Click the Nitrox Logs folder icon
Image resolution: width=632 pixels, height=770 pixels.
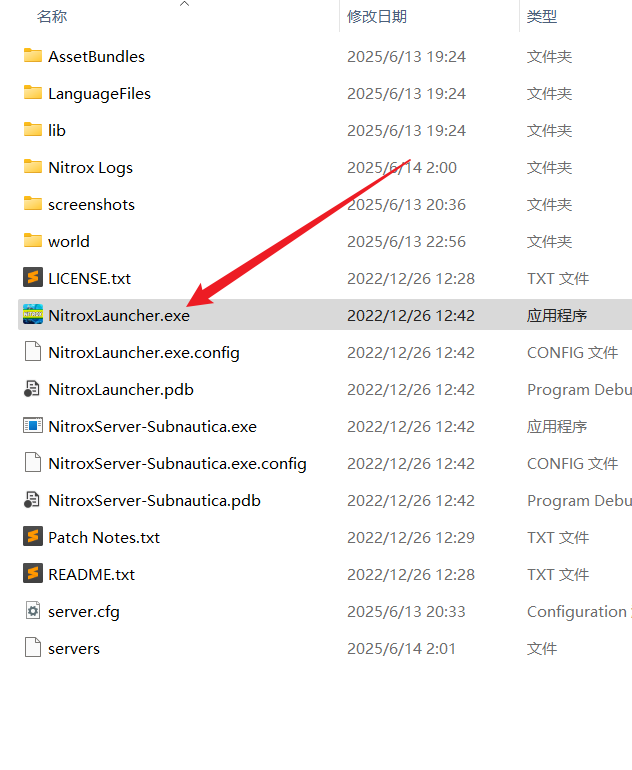click(33, 166)
